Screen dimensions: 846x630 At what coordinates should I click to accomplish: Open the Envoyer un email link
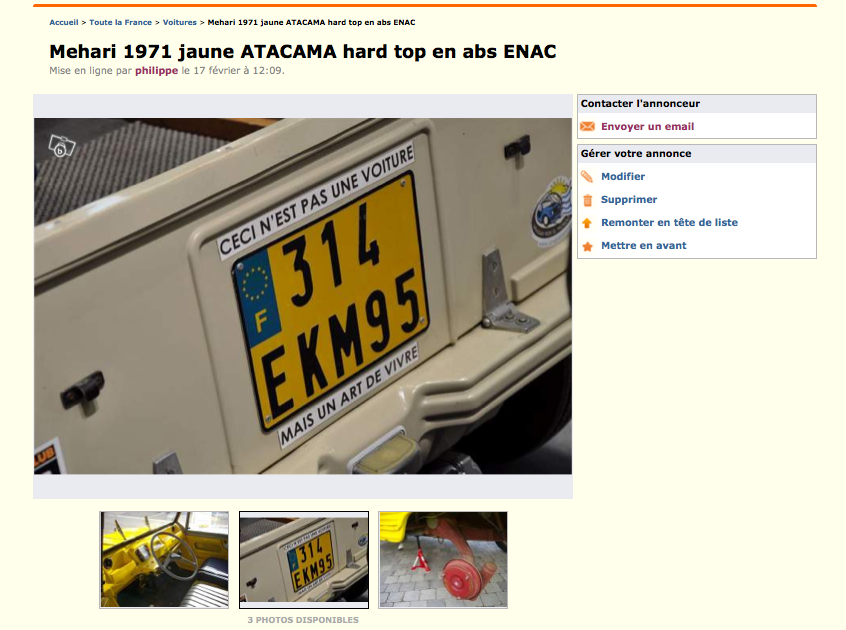pyautogui.click(x=647, y=126)
